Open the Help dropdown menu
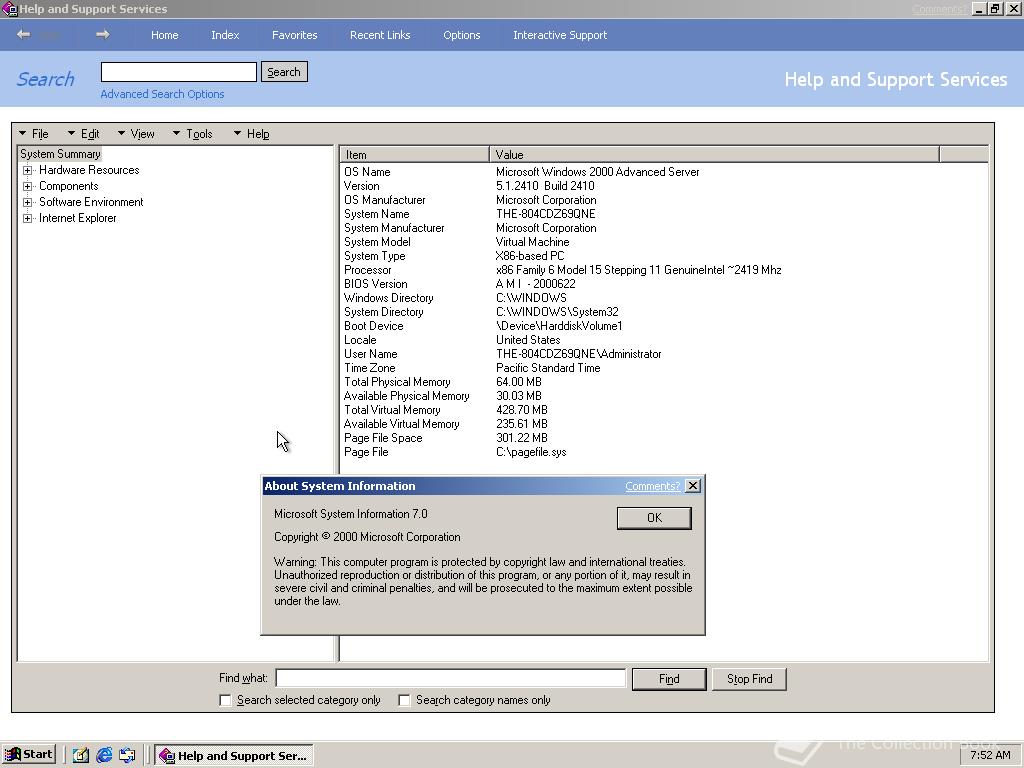The image size is (1024, 768). [251, 134]
